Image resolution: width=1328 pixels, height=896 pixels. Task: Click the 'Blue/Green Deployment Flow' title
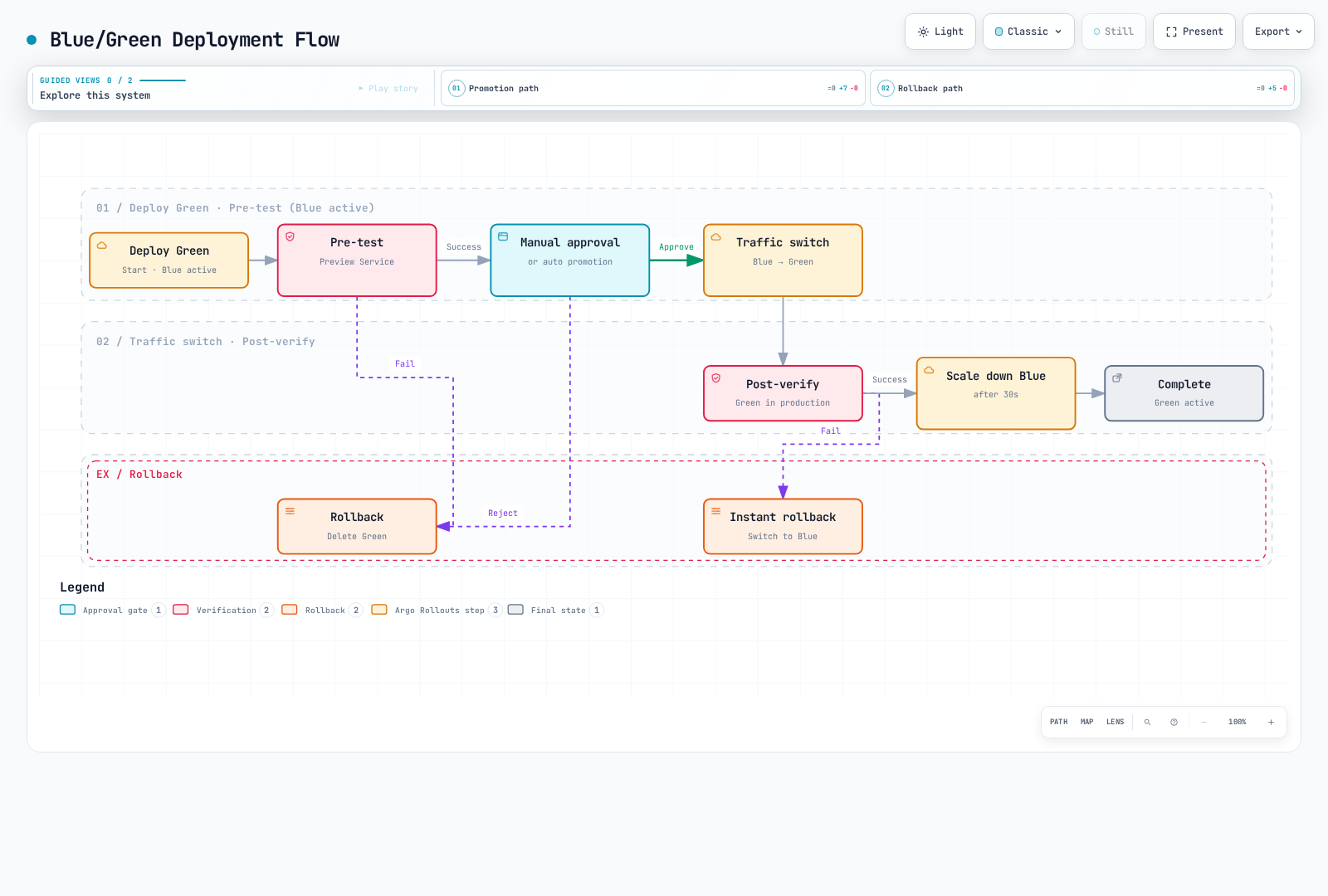195,40
